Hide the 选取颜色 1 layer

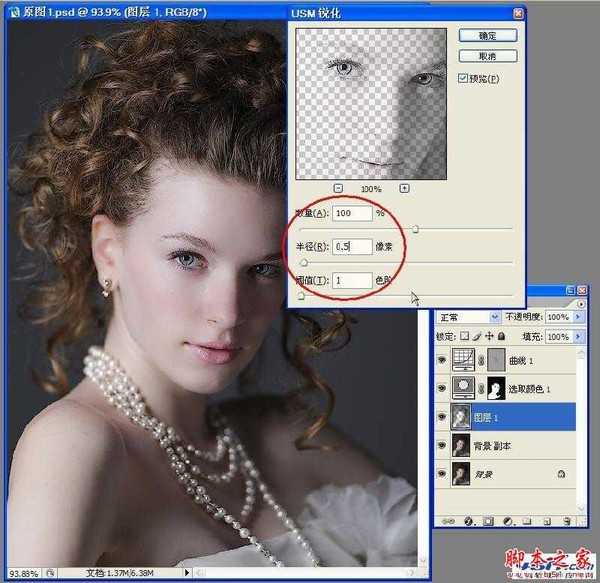click(443, 387)
